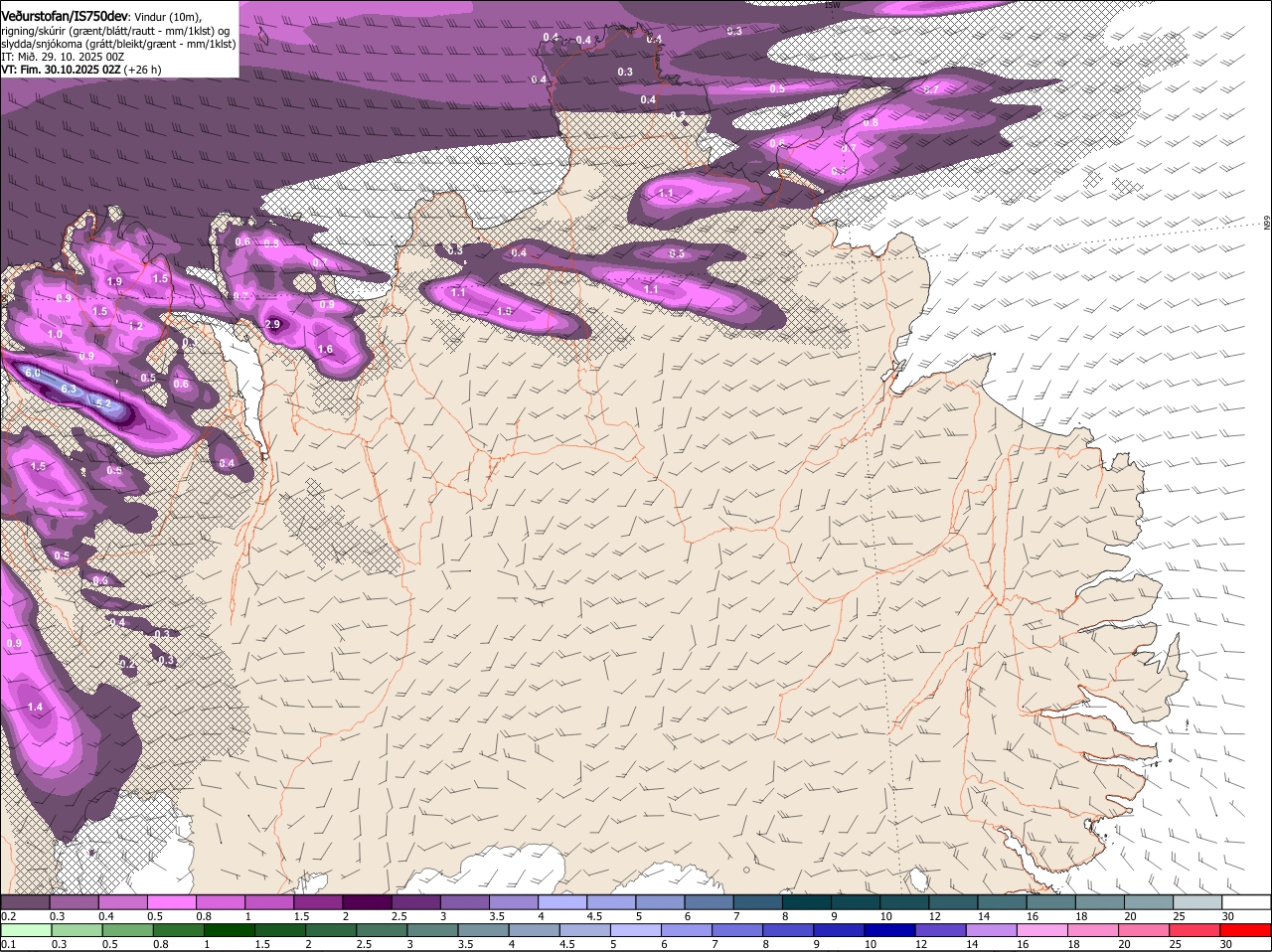The image size is (1272, 952).
Task: Click upper legend swatch between 0.2 and 0.3
Action: [x=25, y=901]
